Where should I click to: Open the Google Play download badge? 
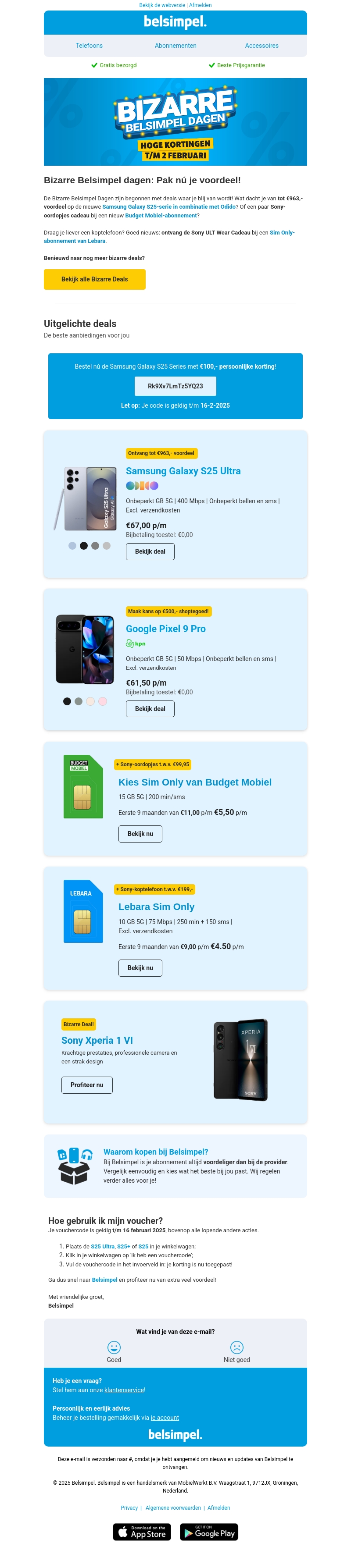pos(209,1532)
